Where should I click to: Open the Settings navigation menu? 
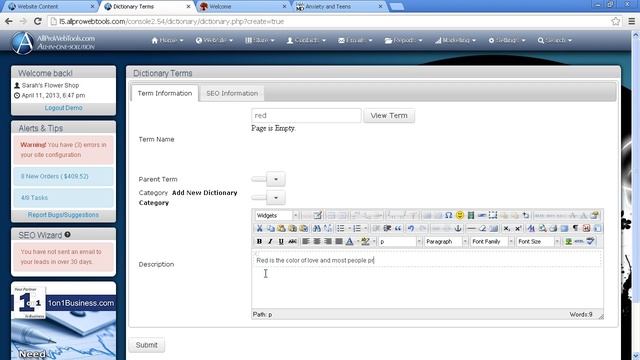pos(507,40)
